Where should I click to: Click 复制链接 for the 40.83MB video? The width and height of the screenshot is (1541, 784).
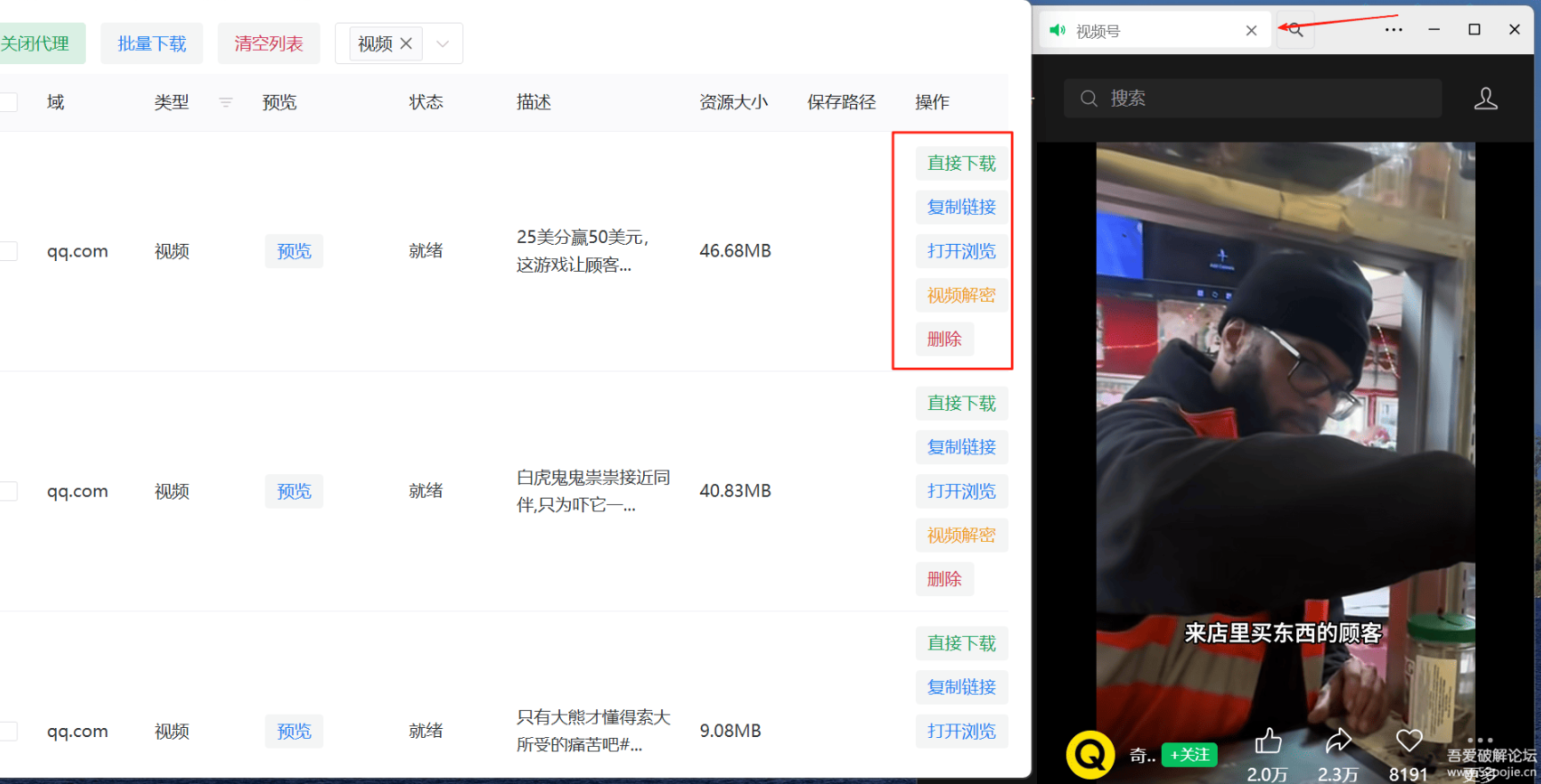[x=961, y=447]
